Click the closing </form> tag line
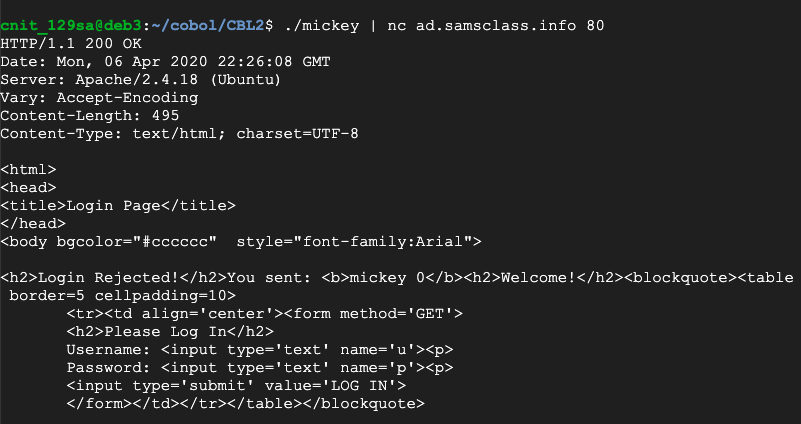The width and height of the screenshot is (801, 424). tap(245, 404)
